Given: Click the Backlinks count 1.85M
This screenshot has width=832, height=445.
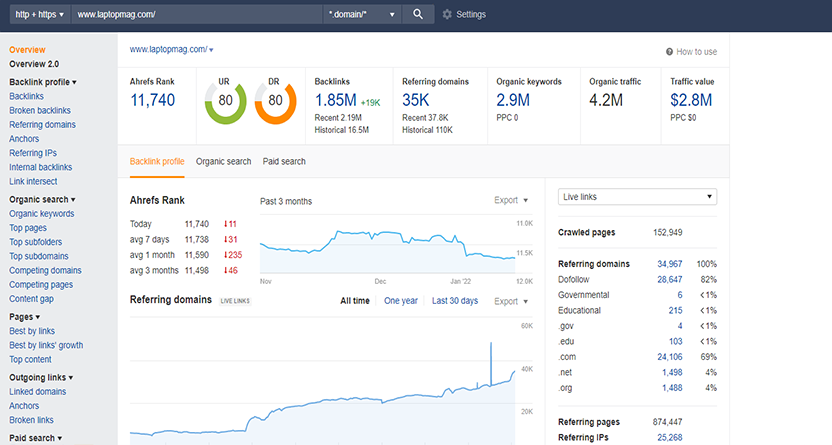Looking at the screenshot, I should pos(336,100).
